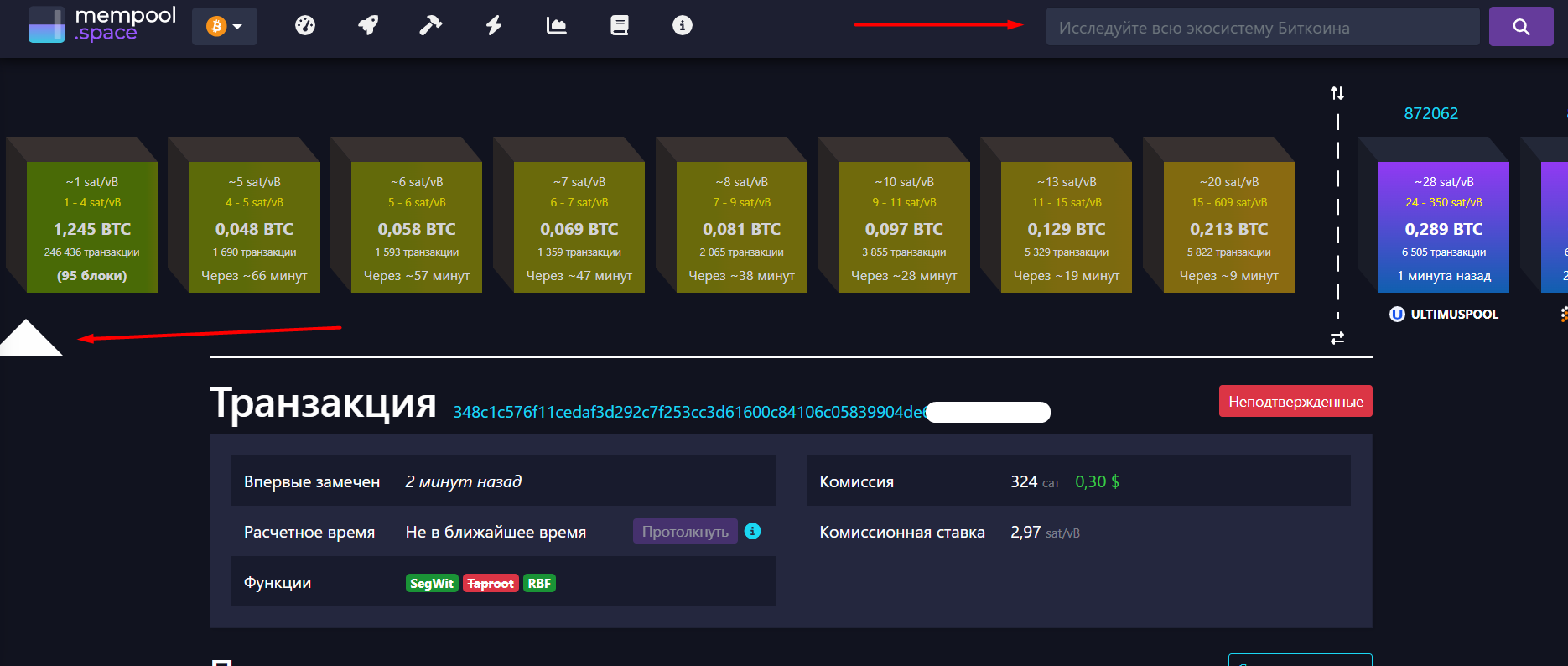Select the ~8 sat/vB mempool block

pos(742,227)
